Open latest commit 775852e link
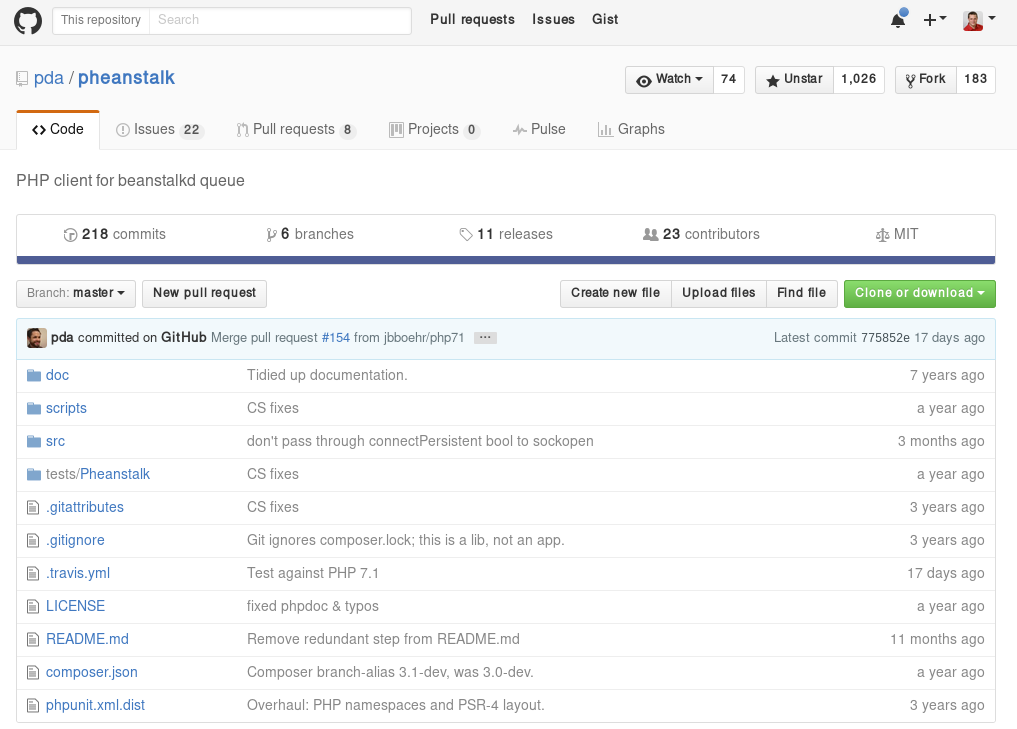Viewport: 1017px width, 729px height. [x=885, y=338]
